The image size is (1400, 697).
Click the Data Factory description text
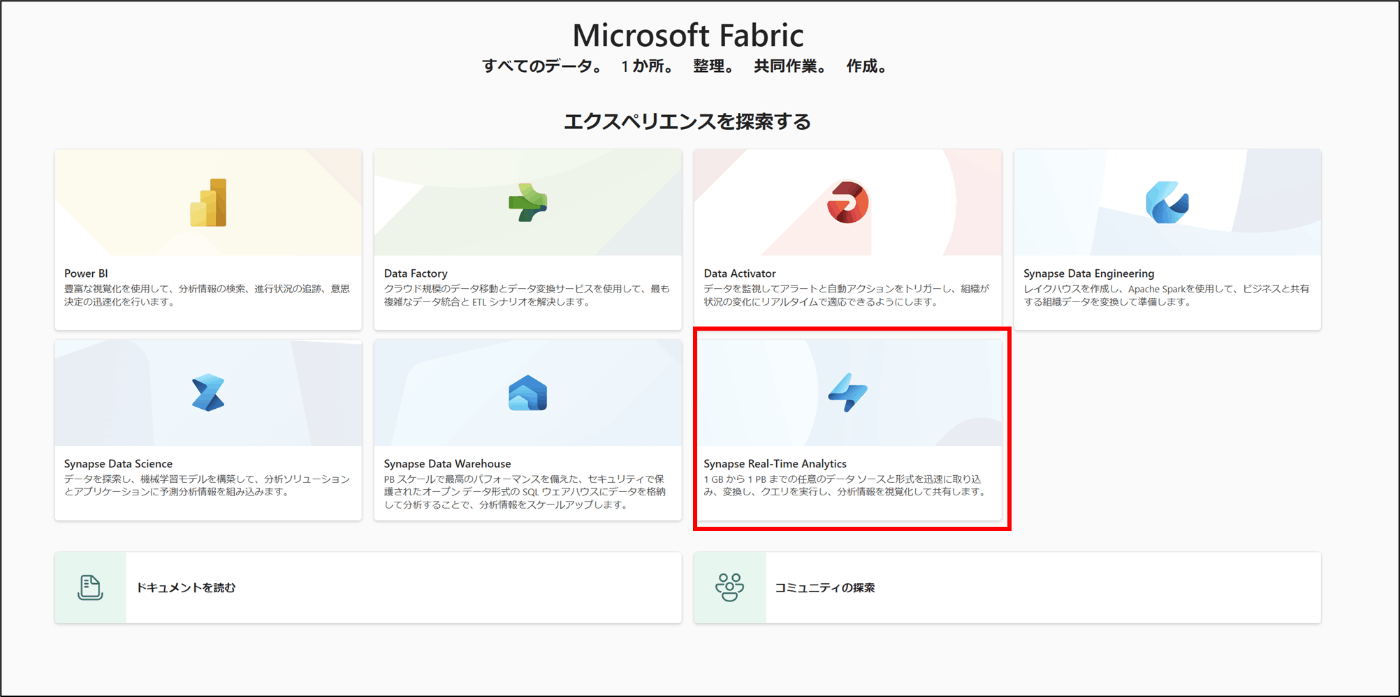point(527,295)
